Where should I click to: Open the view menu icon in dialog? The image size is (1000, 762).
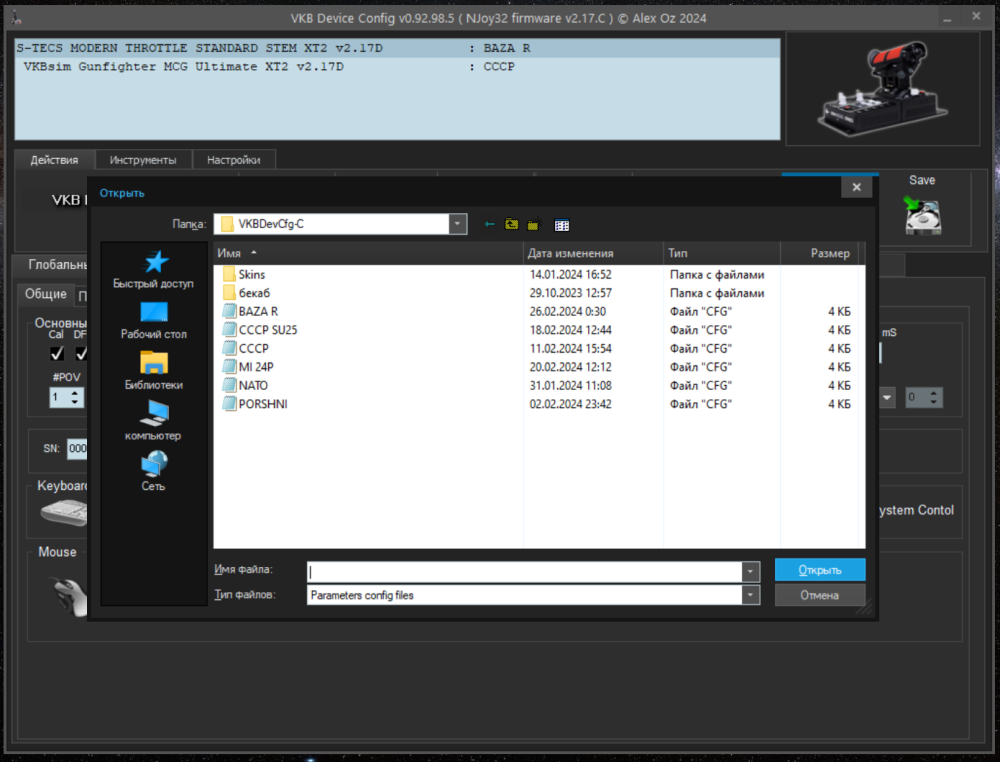pos(562,225)
